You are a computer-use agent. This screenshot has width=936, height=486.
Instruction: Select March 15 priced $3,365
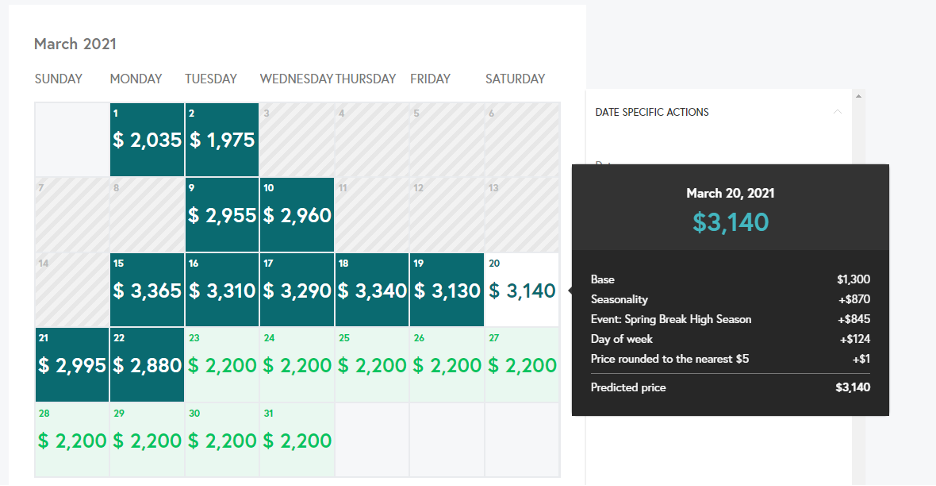pos(147,290)
